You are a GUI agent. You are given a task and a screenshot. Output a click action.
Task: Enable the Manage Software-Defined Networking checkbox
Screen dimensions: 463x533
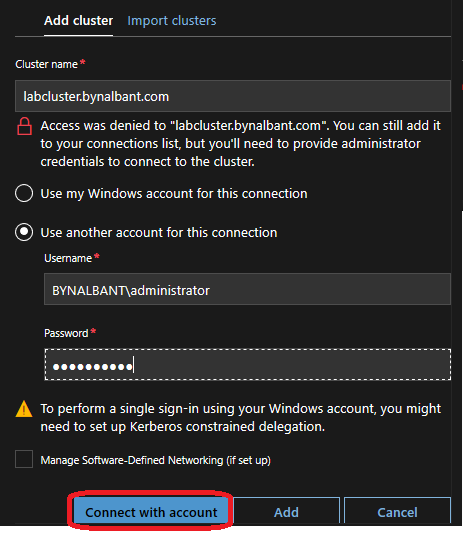click(24, 459)
